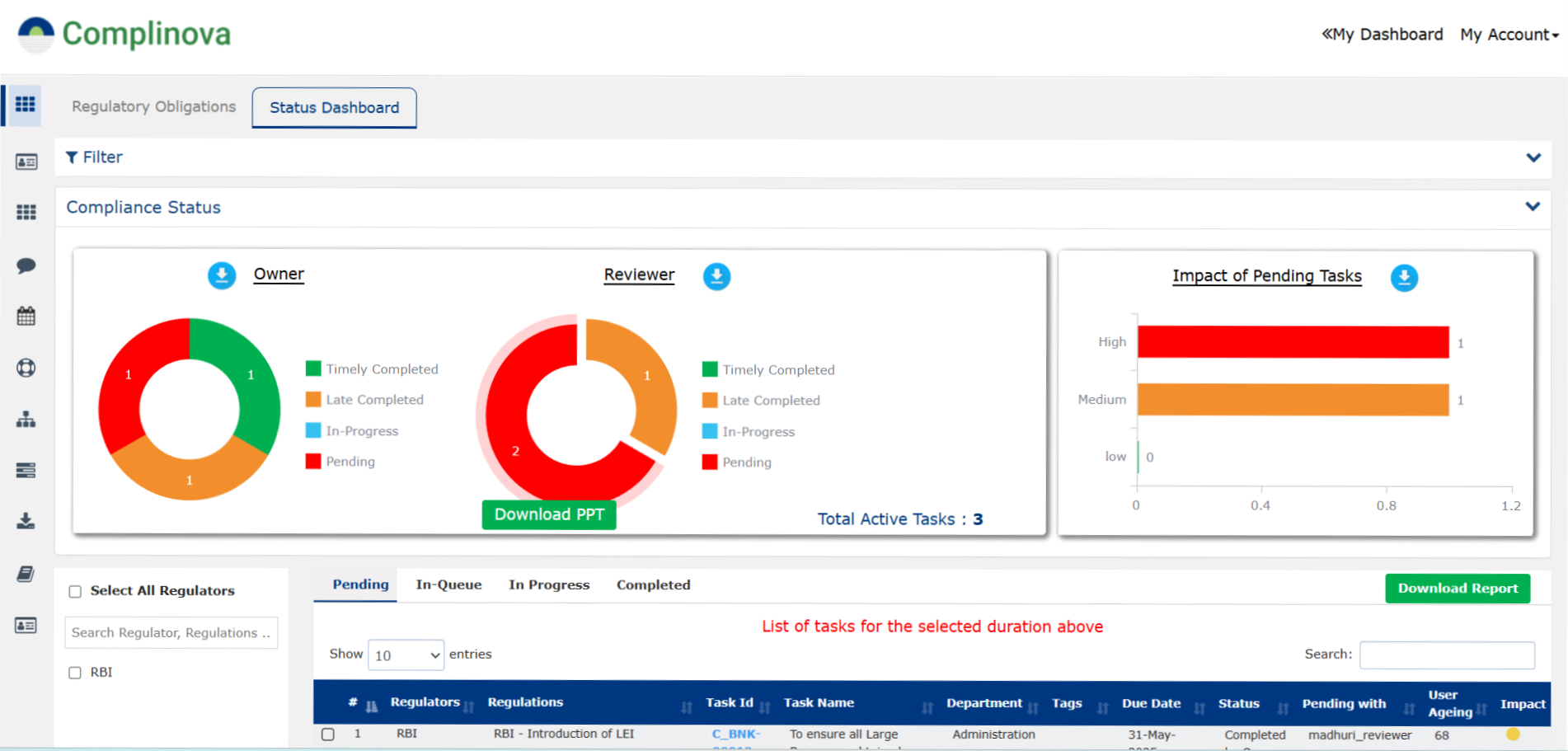Screen dimensions: 1568x751
Task: Toggle Owner Timely Completed legend item
Action: pyautogui.click(x=372, y=368)
